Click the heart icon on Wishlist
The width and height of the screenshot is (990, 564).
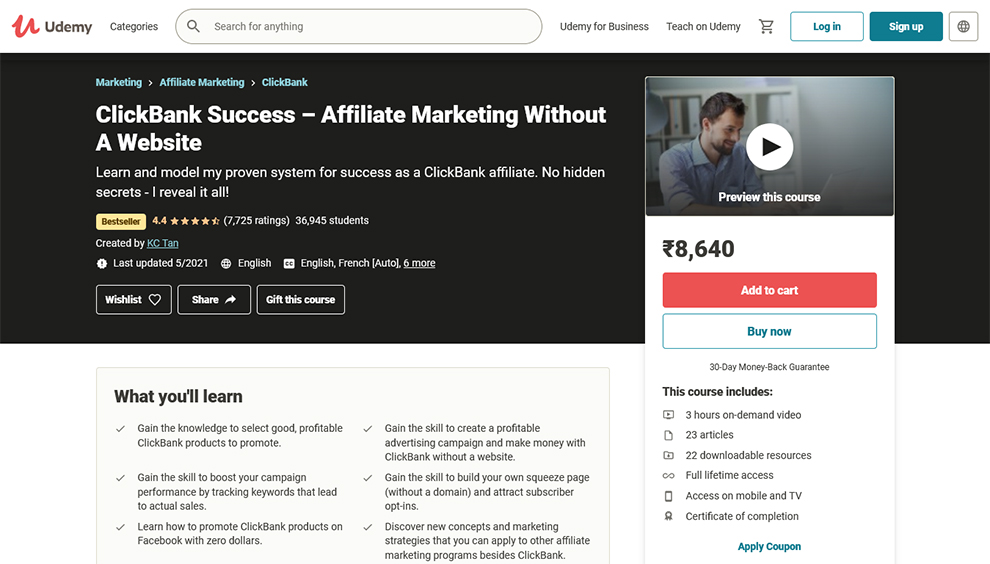coord(155,300)
